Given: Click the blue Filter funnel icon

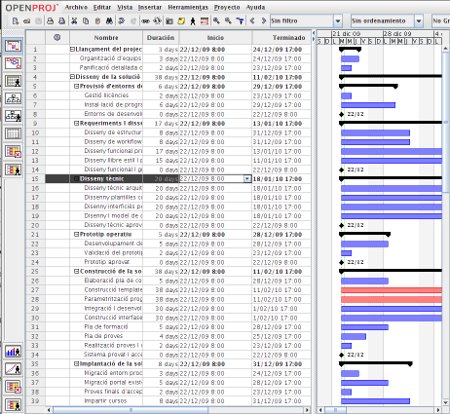Looking at the screenshot, I should (x=240, y=21).
